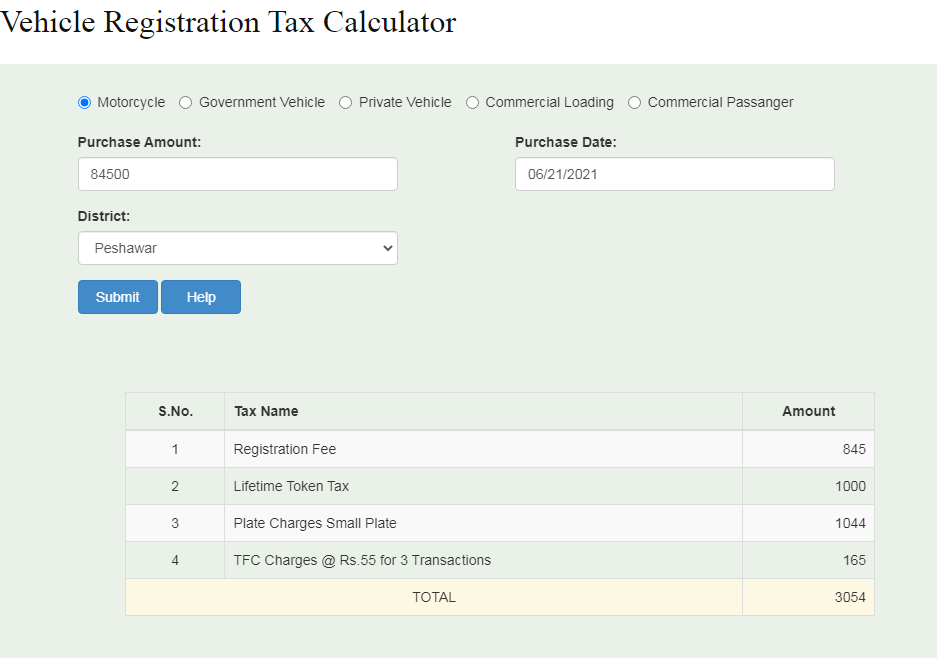This screenshot has width=937, height=658.
Task: Focus the Purchase Date field
Action: pos(674,174)
